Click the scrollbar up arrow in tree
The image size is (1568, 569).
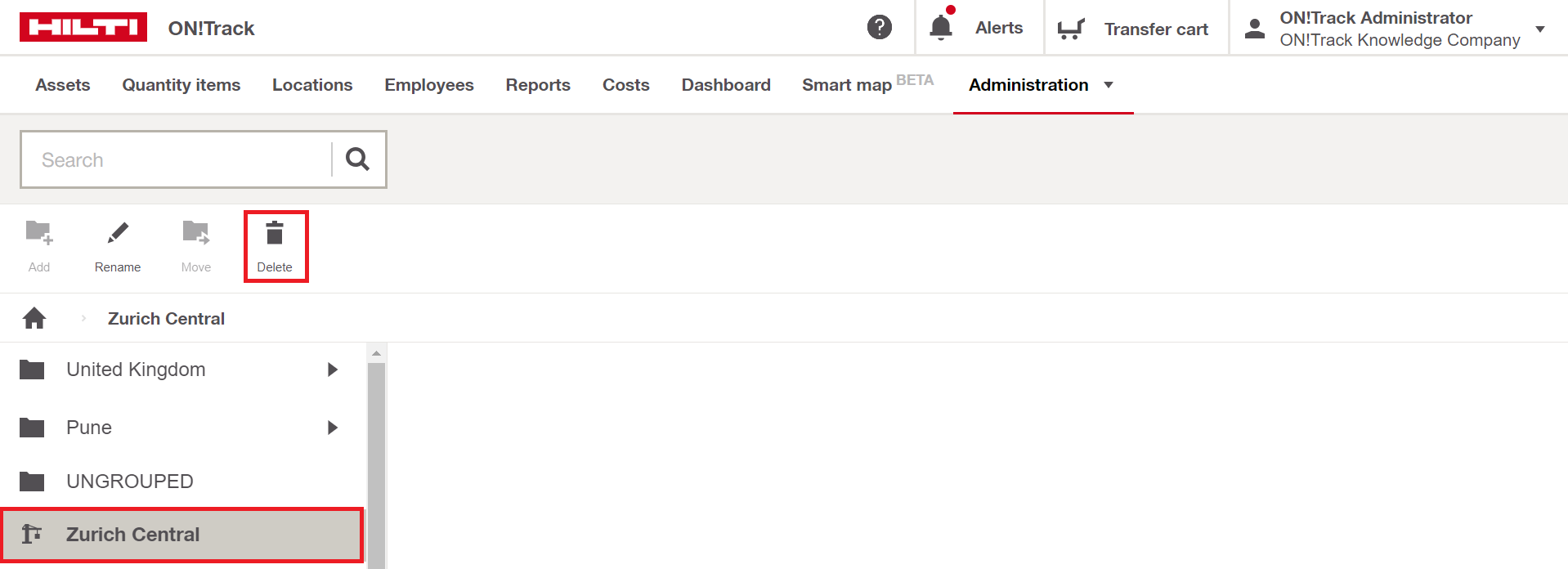pos(376,353)
